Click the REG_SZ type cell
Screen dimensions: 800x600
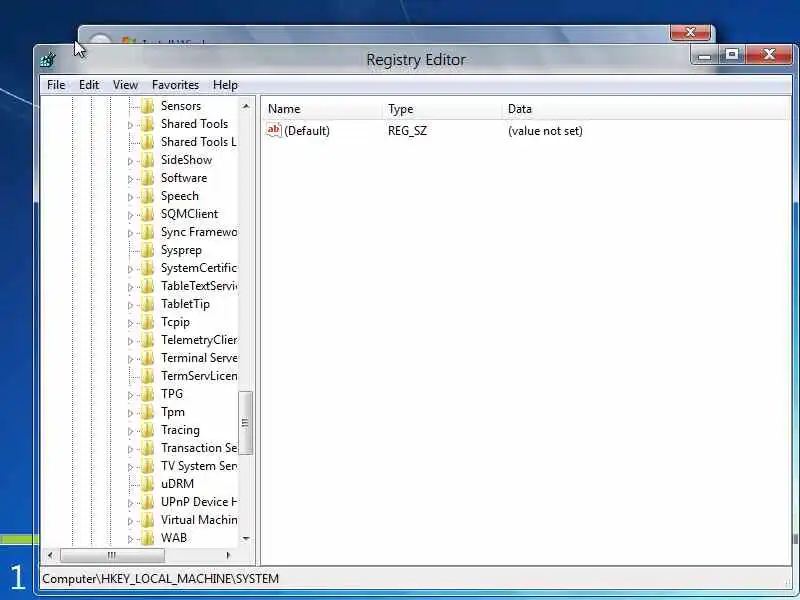click(x=407, y=131)
